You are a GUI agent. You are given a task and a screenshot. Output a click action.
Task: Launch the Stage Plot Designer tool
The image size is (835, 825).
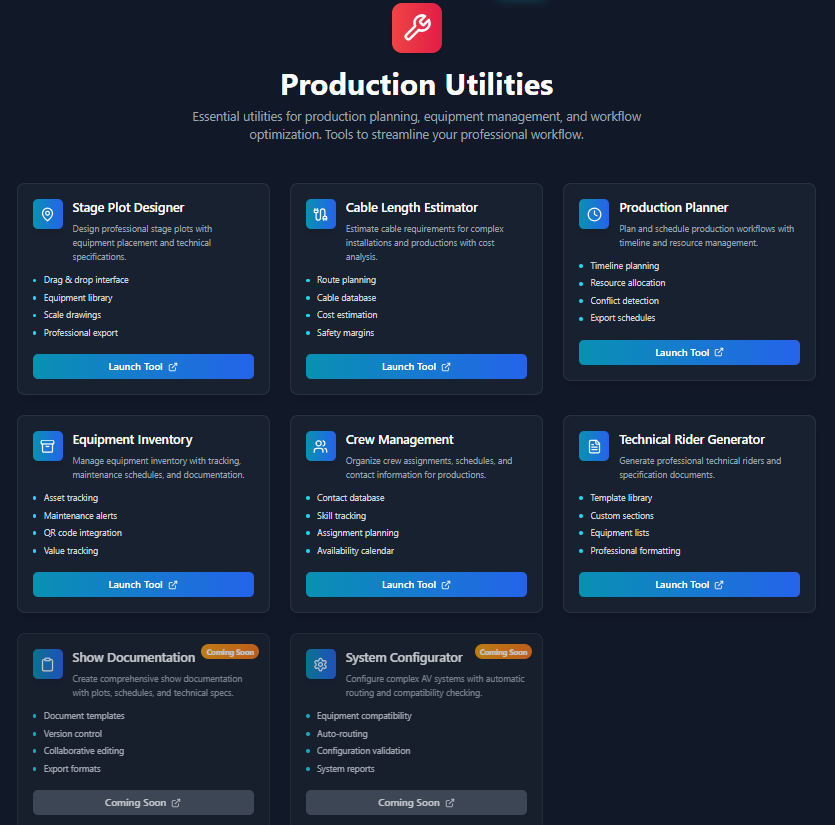[143, 366]
